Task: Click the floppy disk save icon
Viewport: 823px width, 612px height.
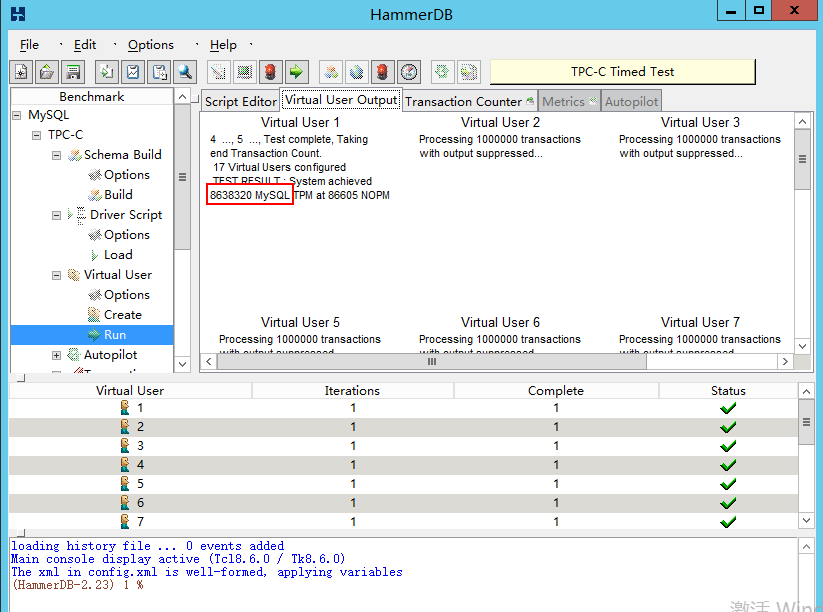Action: coord(73,72)
